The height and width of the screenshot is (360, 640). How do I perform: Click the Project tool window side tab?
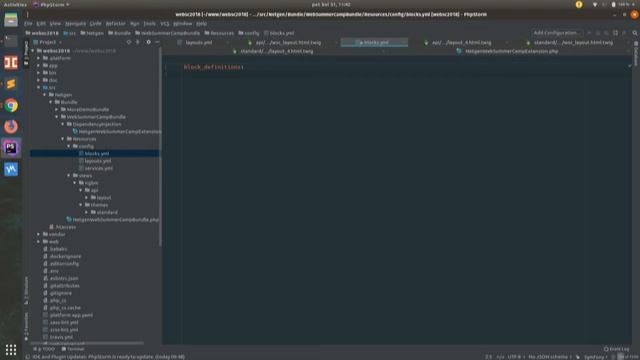pos(27,53)
